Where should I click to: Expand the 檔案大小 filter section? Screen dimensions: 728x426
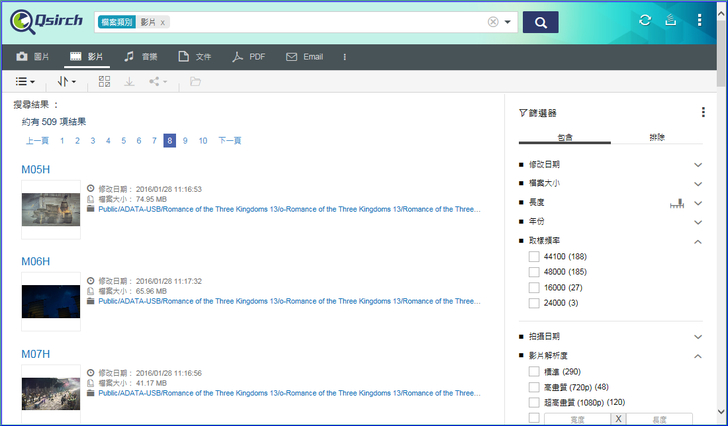coord(698,183)
